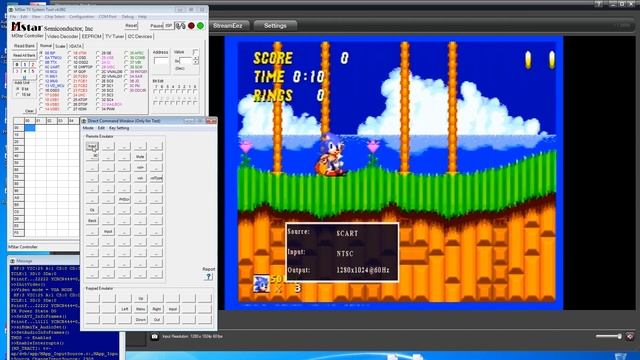Toggle bit 7 checkbox in Bit Edit
640x360 pixels.
[156, 91]
